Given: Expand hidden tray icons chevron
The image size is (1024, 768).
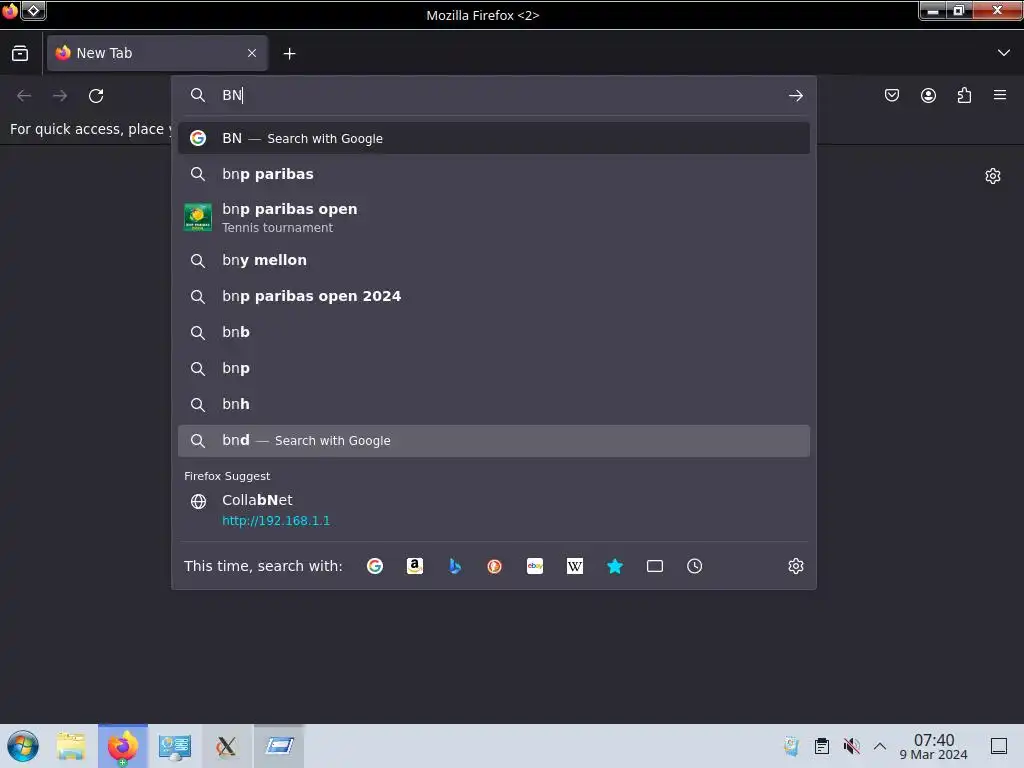Looking at the screenshot, I should [x=880, y=746].
